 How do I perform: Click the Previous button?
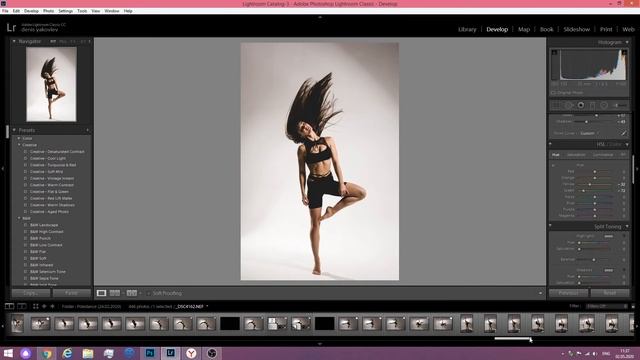click(568, 293)
